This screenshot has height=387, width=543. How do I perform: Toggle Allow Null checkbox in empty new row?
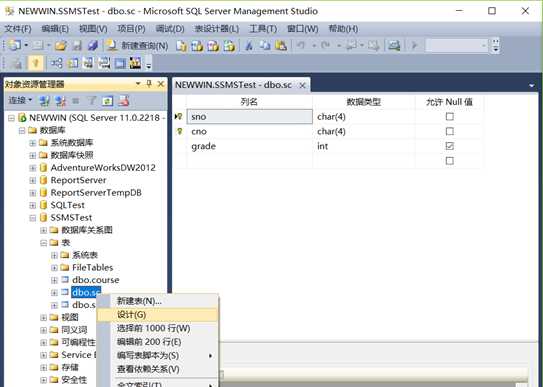point(449,161)
